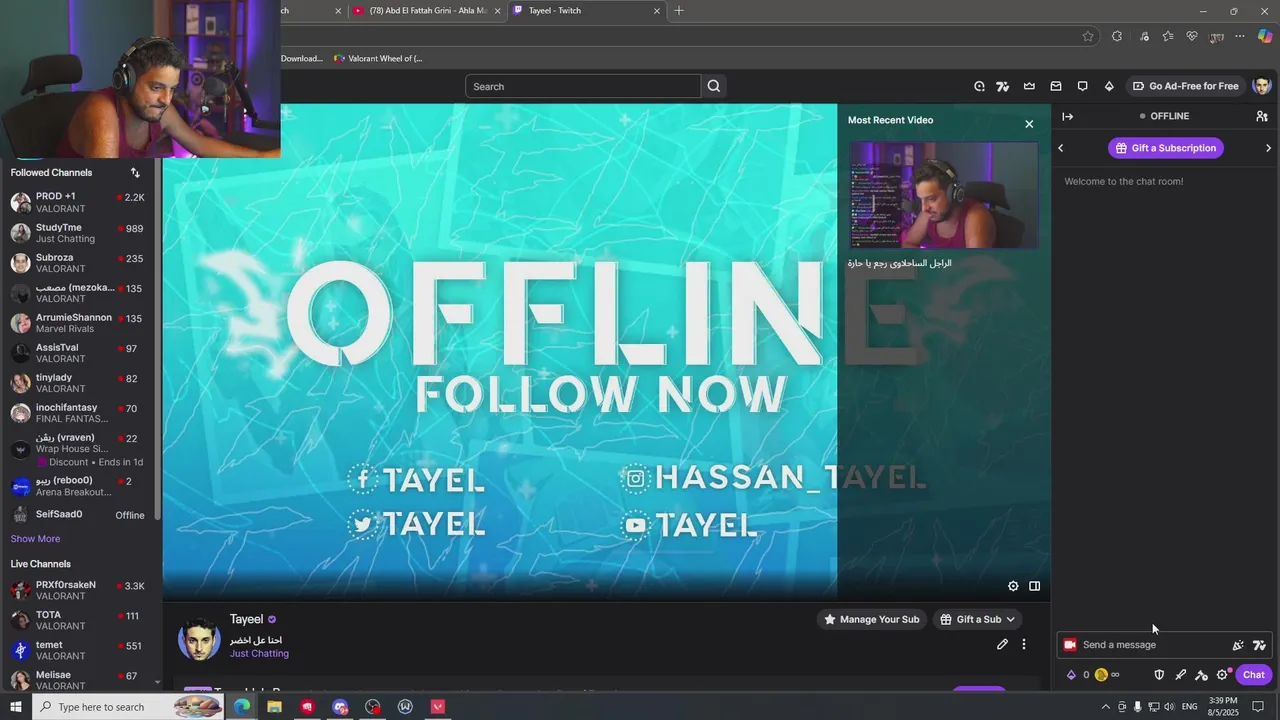Open the user avatar menu in header

point(1261,86)
